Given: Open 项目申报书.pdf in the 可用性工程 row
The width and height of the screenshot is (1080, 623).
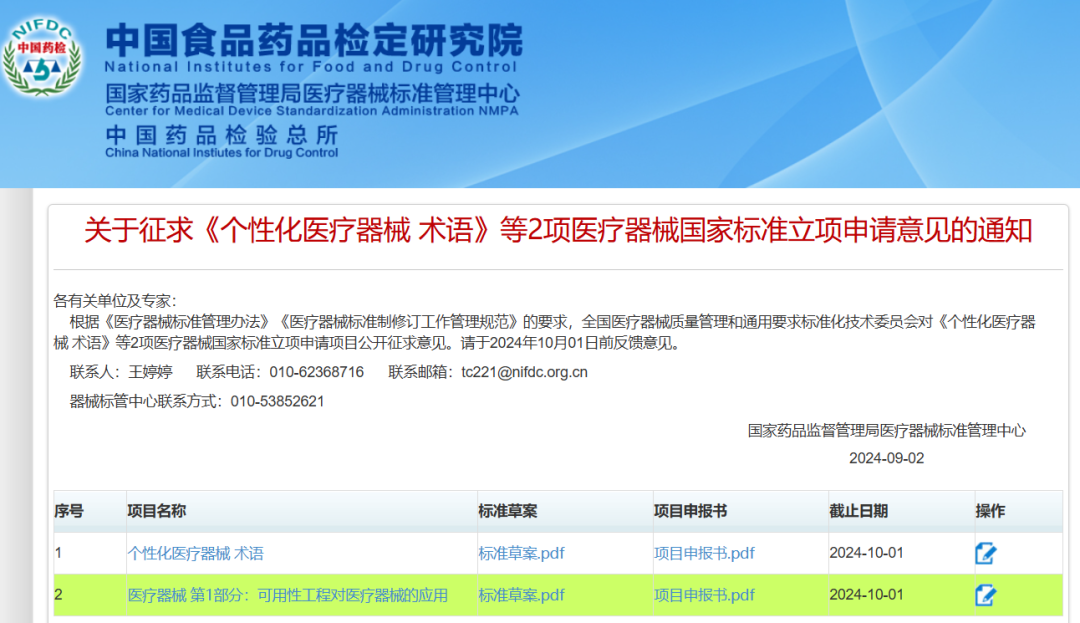Looking at the screenshot, I should click(704, 595).
